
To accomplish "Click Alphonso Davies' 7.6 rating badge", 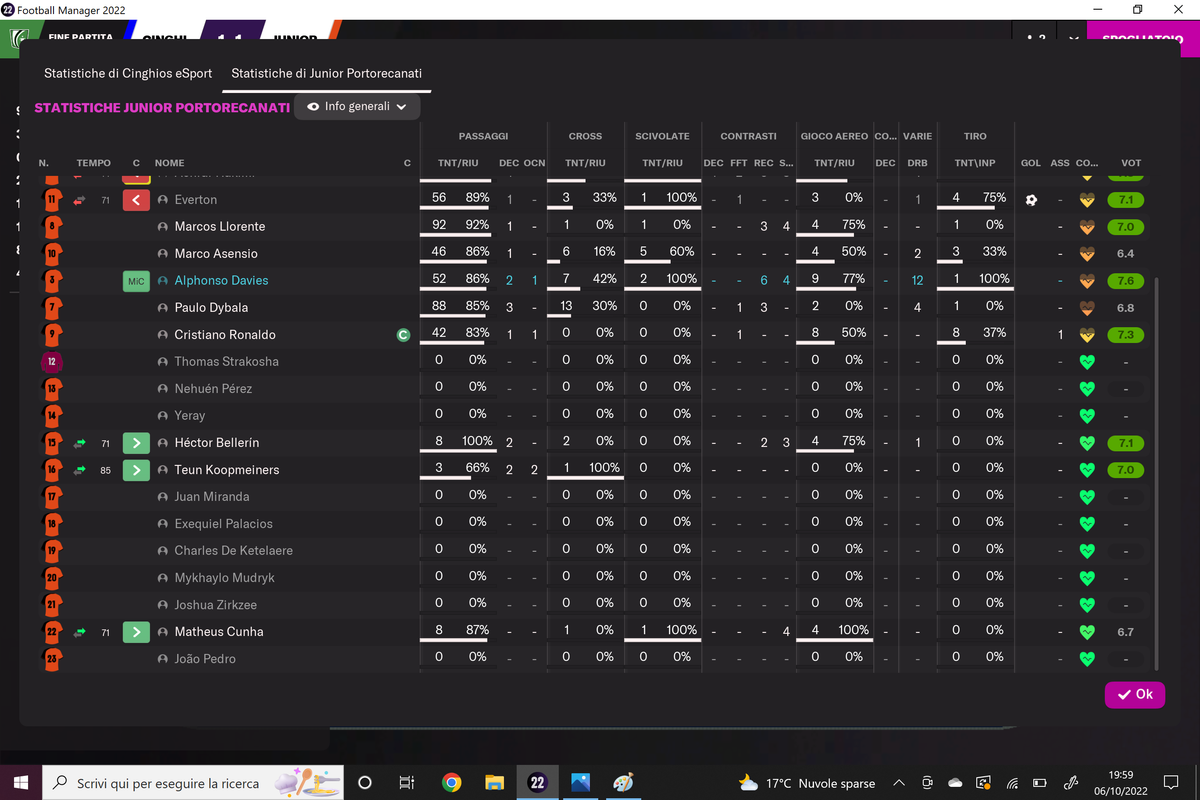I will (1126, 281).
